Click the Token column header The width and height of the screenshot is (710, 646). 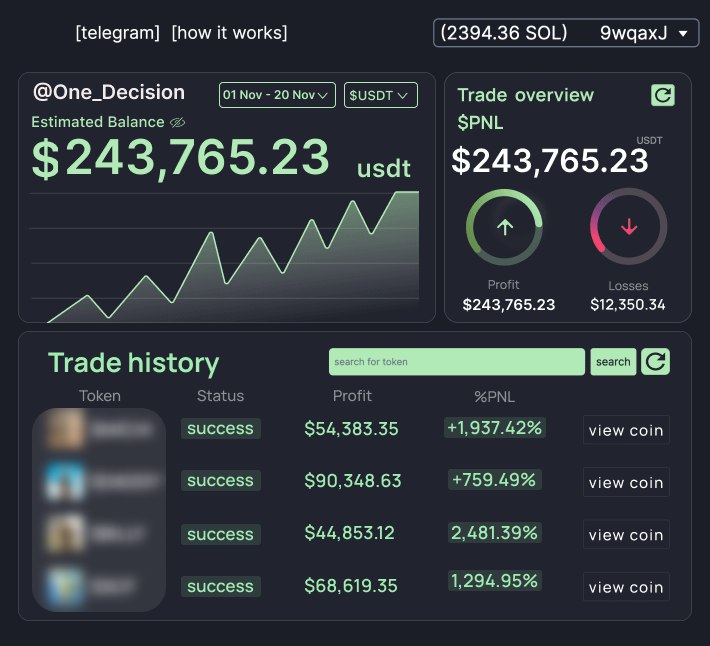(100, 396)
